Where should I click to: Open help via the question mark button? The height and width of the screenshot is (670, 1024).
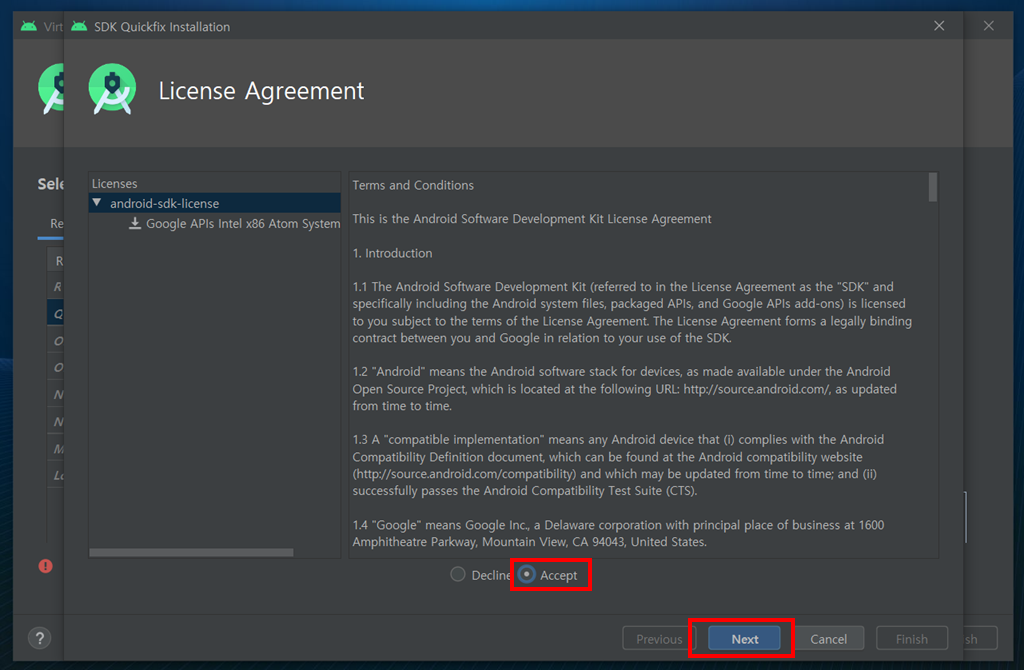40,638
